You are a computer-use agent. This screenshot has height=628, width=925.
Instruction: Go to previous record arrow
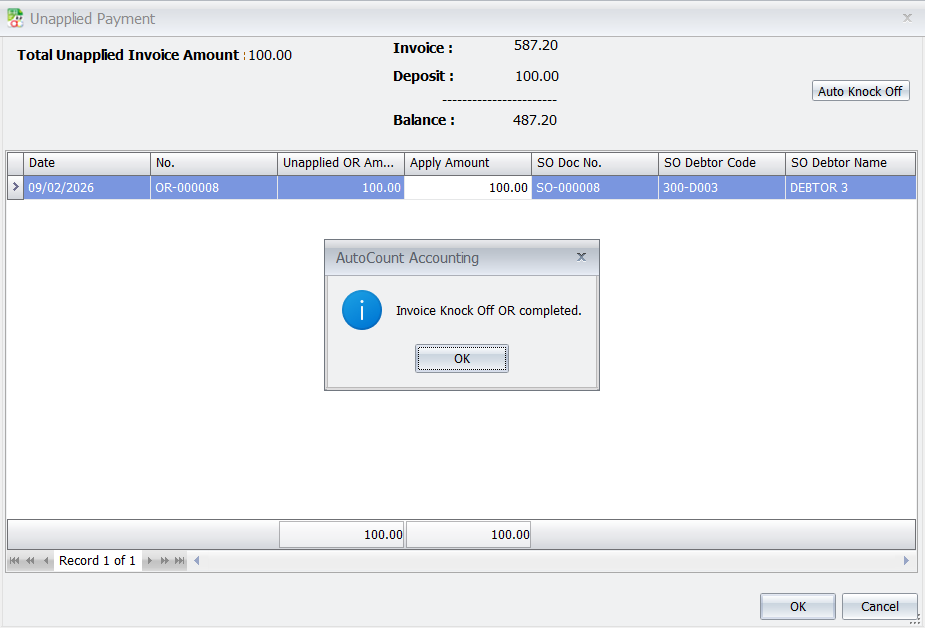click(x=46, y=561)
